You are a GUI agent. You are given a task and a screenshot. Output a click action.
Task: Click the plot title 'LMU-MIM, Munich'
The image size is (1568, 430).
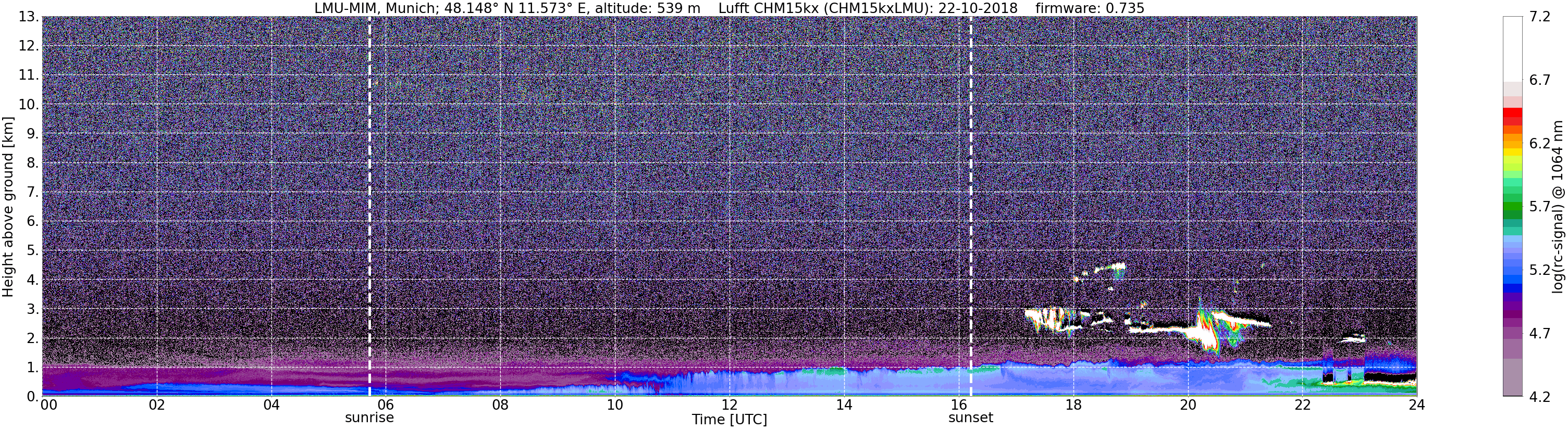[x=376, y=8]
